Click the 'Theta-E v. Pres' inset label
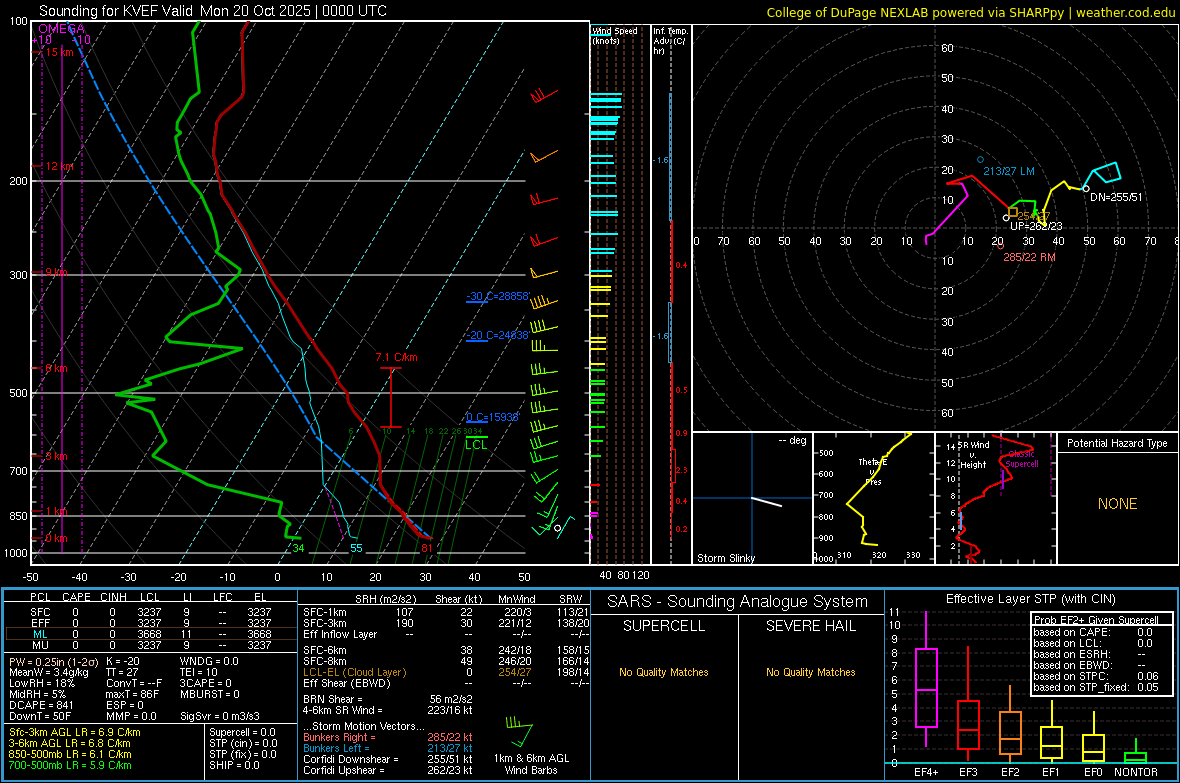 [x=873, y=471]
